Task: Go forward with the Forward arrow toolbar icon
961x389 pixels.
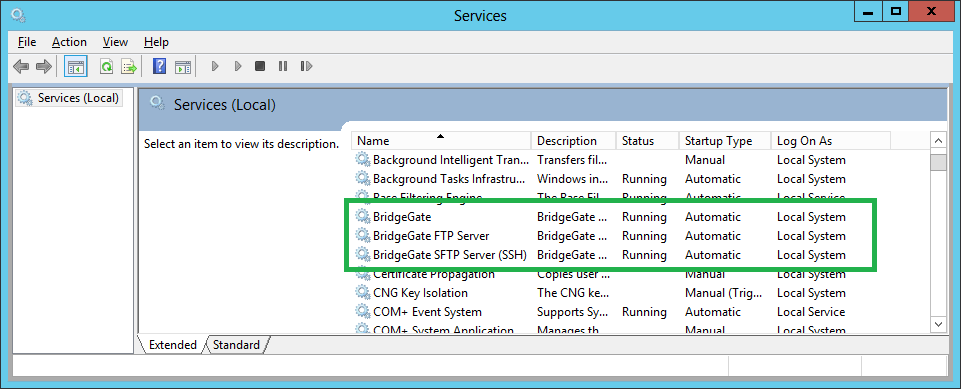Action: [44, 66]
